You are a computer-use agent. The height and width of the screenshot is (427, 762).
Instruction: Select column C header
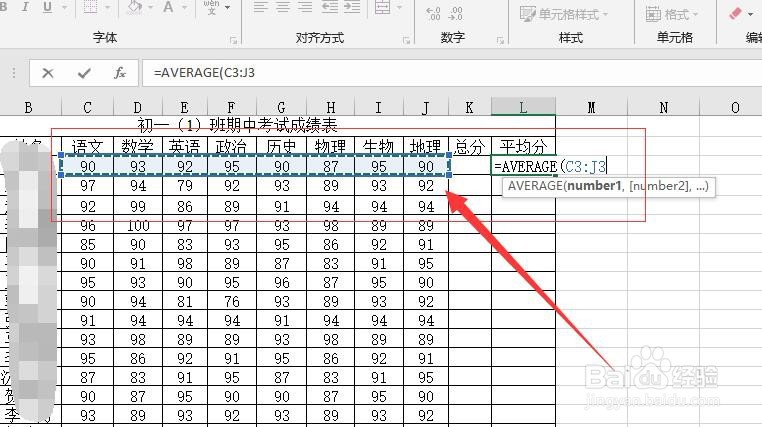coord(87,107)
